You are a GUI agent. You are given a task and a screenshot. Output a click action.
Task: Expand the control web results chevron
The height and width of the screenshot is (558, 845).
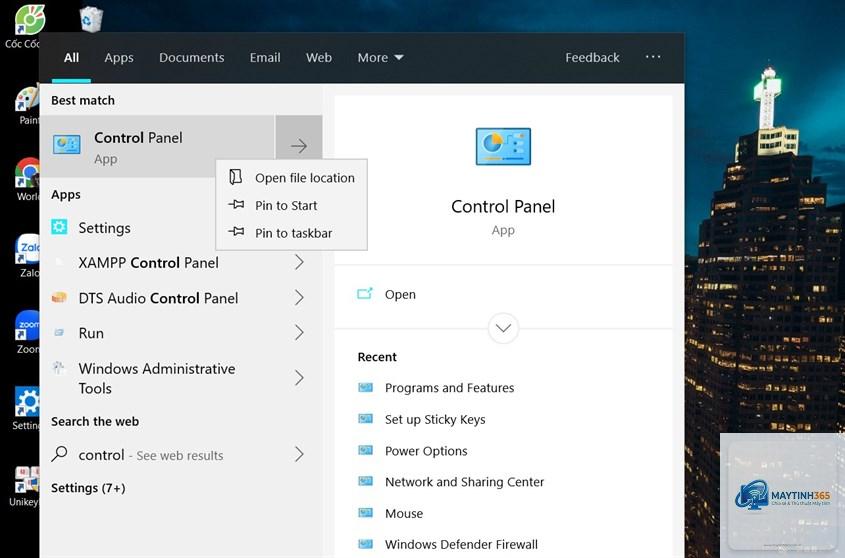pos(300,454)
